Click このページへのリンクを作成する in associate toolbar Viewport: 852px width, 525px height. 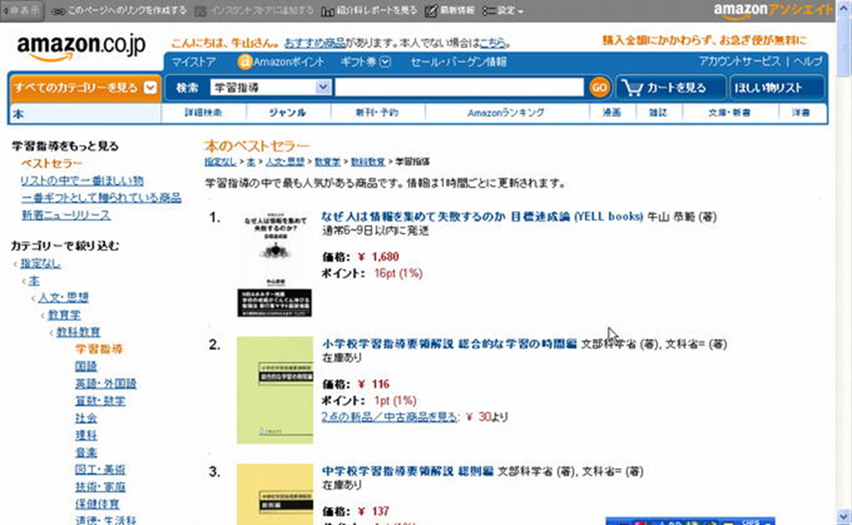tap(119, 10)
